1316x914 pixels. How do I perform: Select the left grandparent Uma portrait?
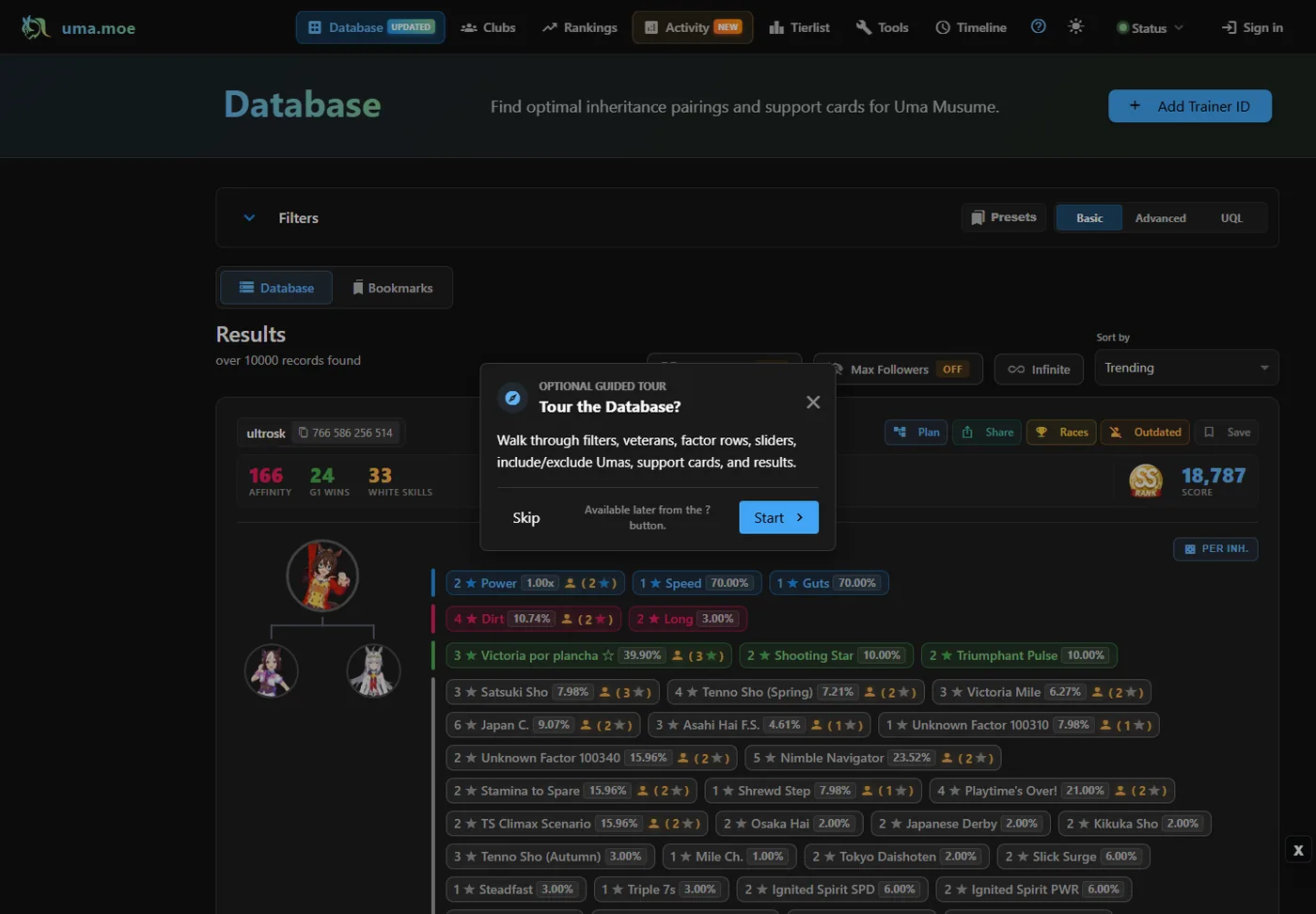coord(271,671)
